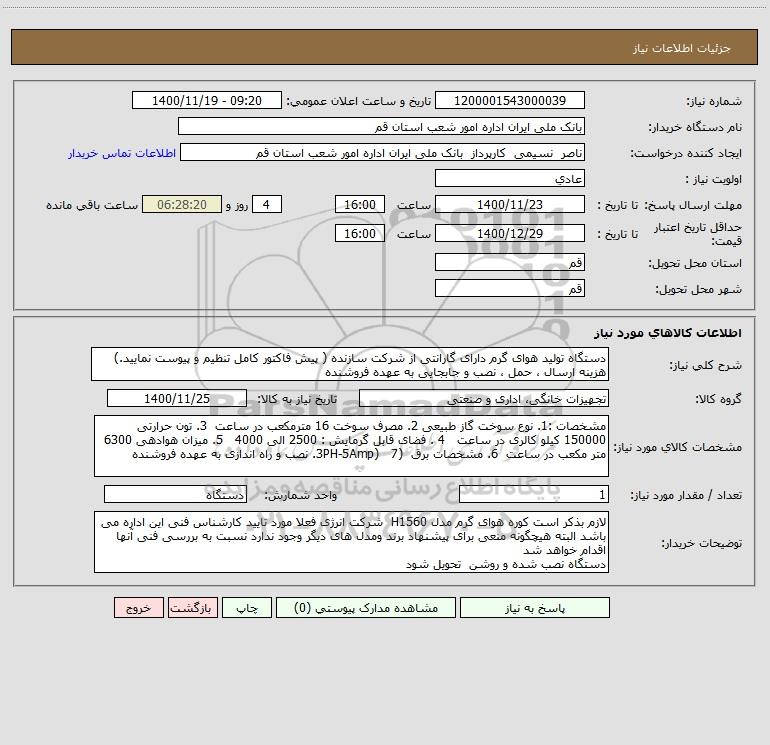Screen dimensions: 770x745
Task: Click the general description شرح کلی نیاز box
Action: (x=350, y=364)
